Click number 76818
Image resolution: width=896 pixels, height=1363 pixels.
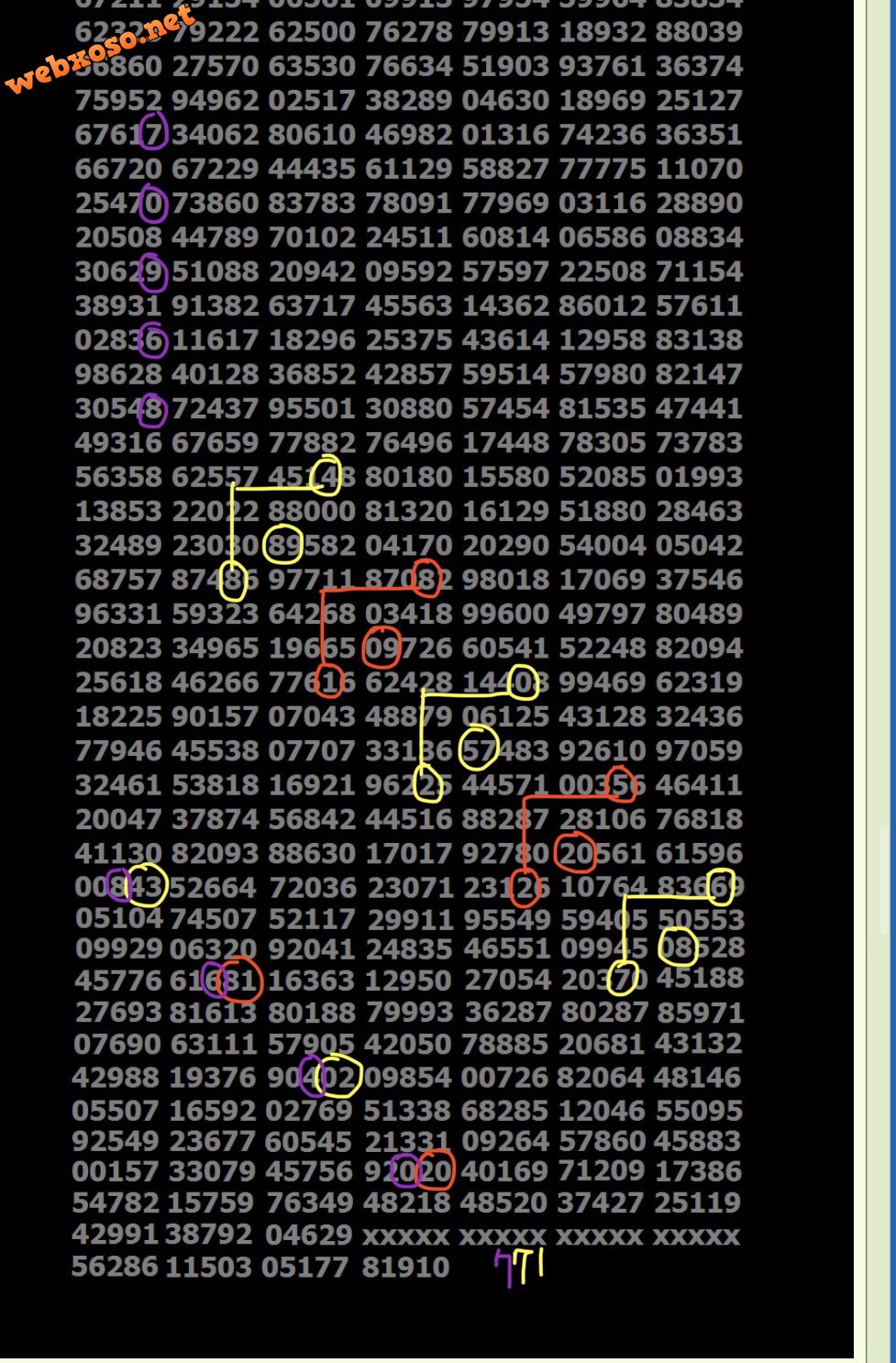tap(699, 819)
